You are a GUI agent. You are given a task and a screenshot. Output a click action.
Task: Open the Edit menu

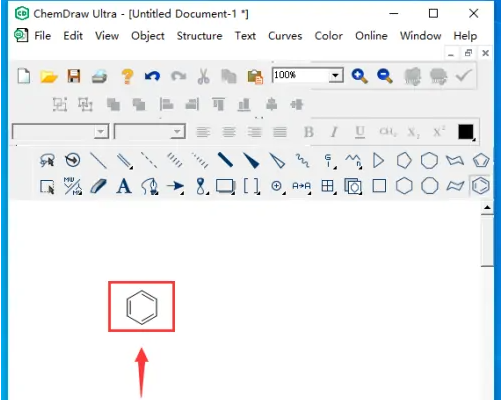[x=73, y=36]
